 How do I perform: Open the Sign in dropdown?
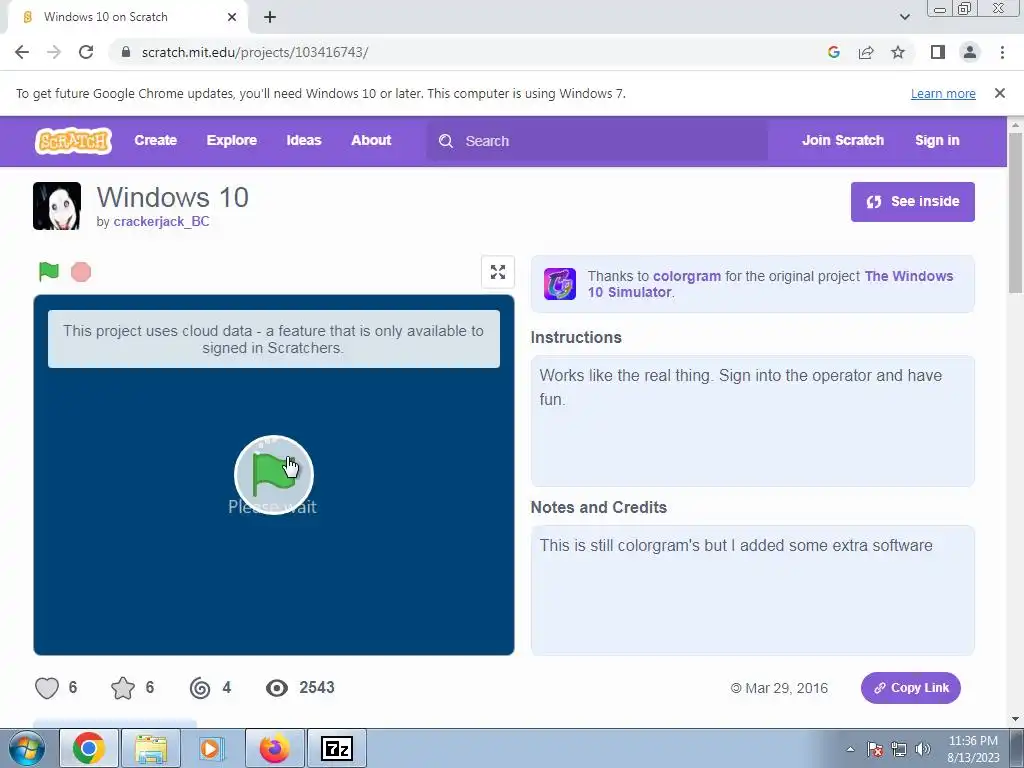pyautogui.click(x=937, y=140)
